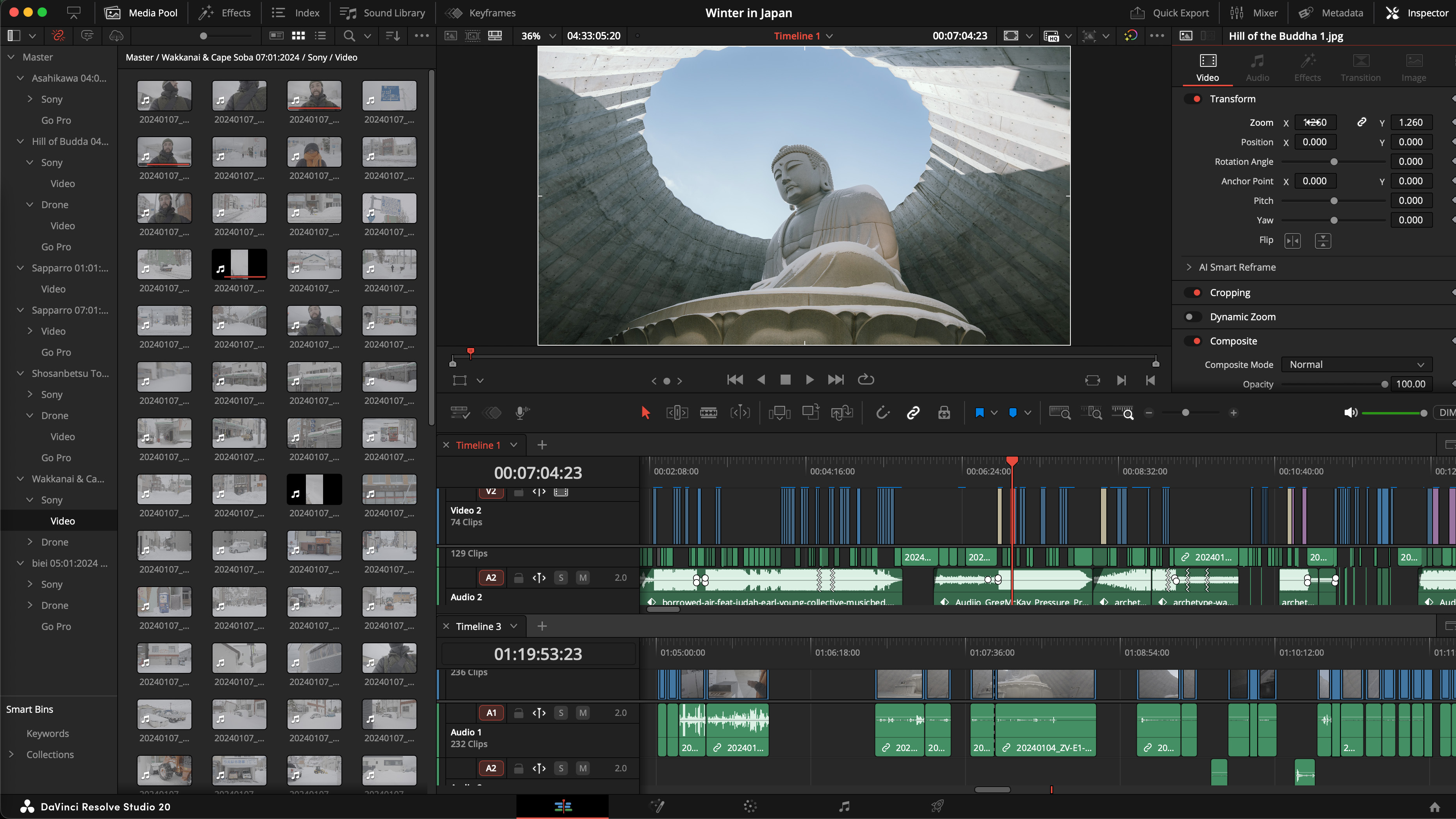The width and height of the screenshot is (1456, 819).
Task: Expand the AI Smart Reframe section
Action: pyautogui.click(x=1189, y=268)
